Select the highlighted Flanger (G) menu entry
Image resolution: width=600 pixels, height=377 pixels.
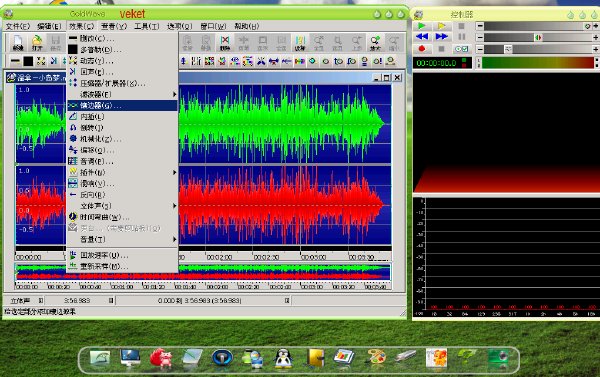click(x=122, y=105)
